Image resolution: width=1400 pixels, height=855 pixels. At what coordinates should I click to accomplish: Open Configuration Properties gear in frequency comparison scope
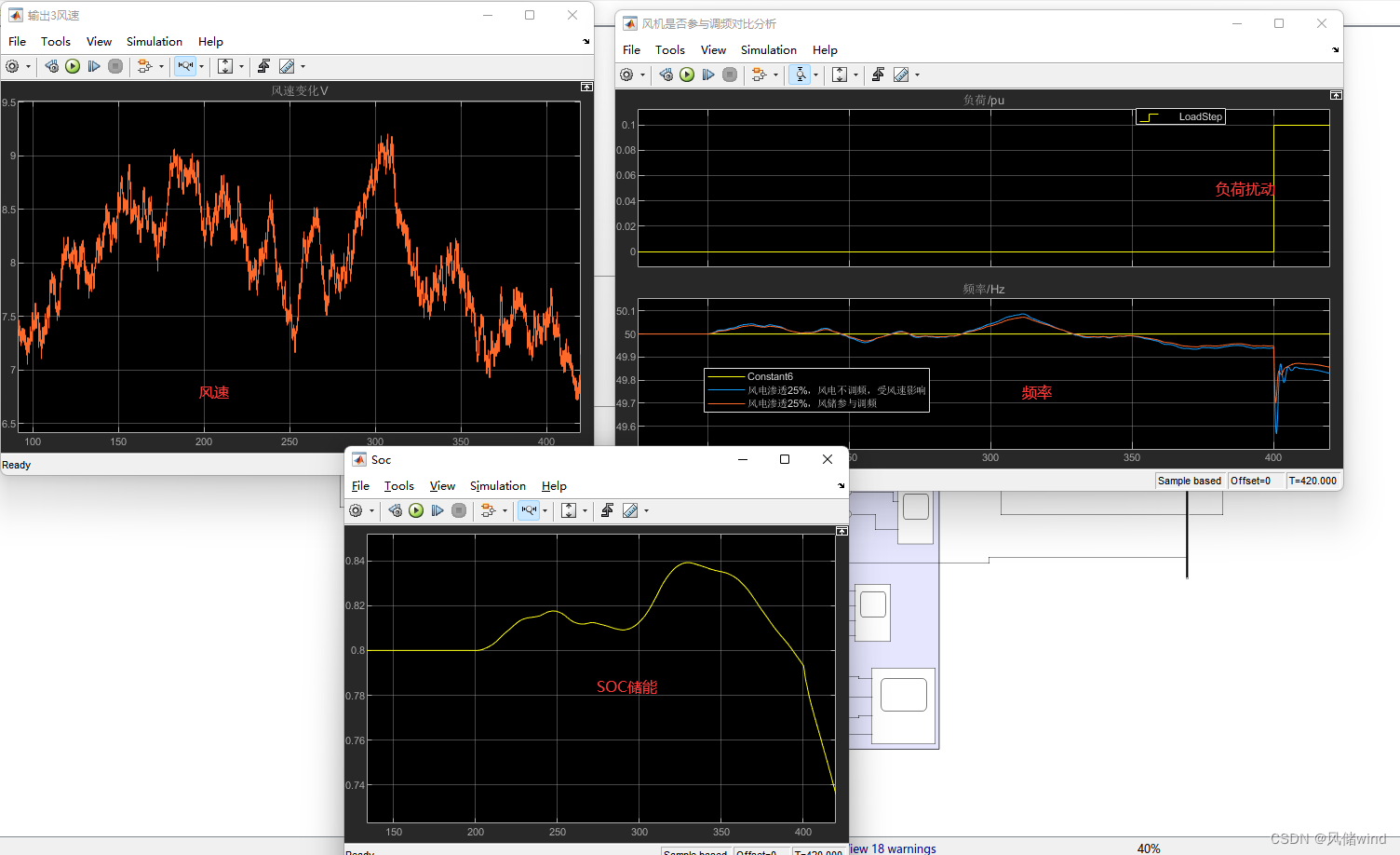pos(626,75)
